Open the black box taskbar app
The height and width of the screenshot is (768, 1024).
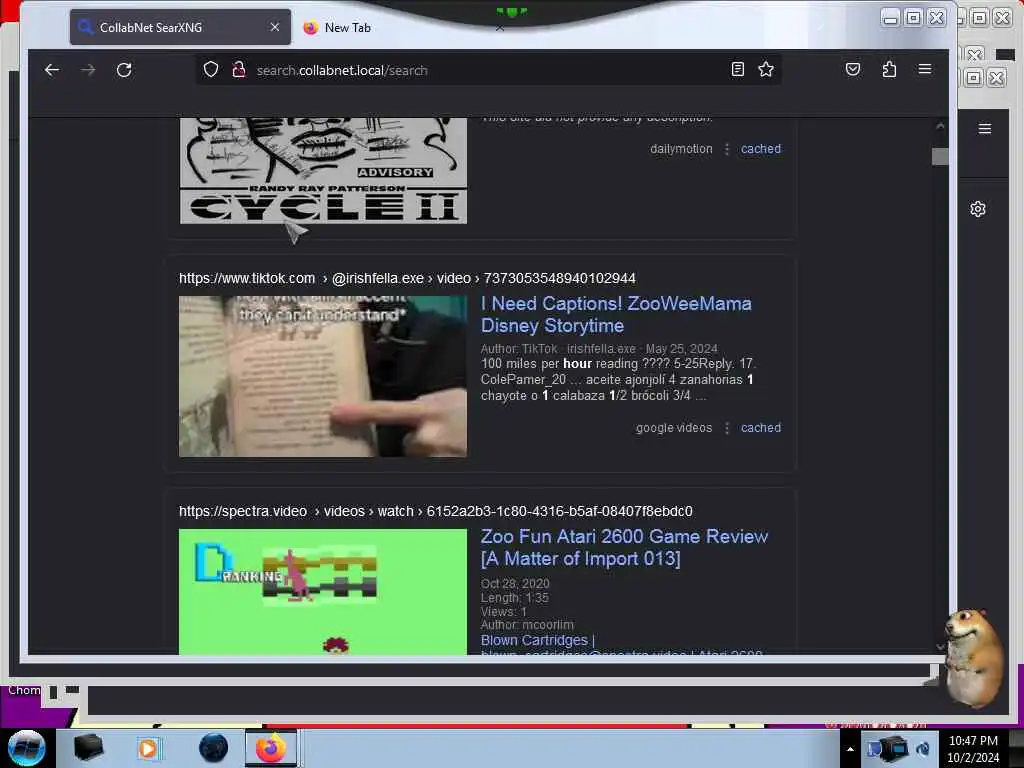(x=89, y=748)
